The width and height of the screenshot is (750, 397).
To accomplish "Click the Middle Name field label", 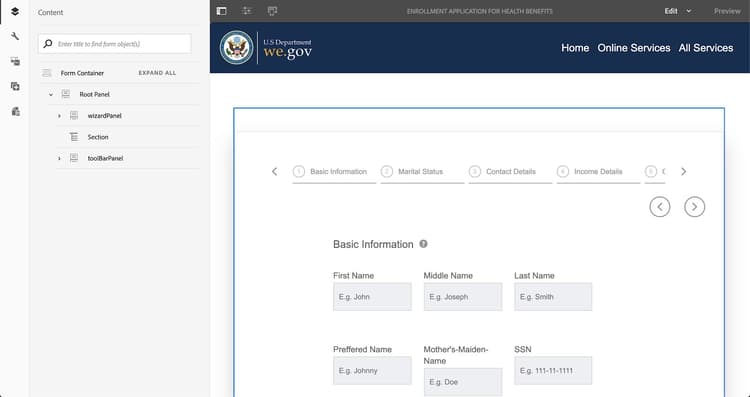I will click(448, 276).
